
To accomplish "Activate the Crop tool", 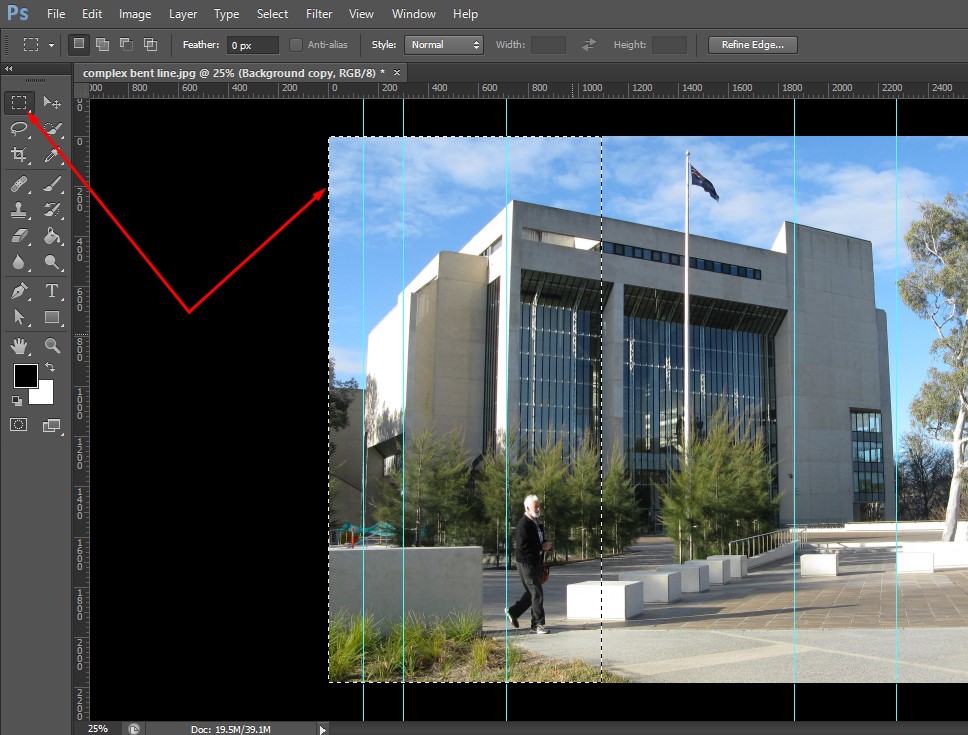I will (x=19, y=155).
